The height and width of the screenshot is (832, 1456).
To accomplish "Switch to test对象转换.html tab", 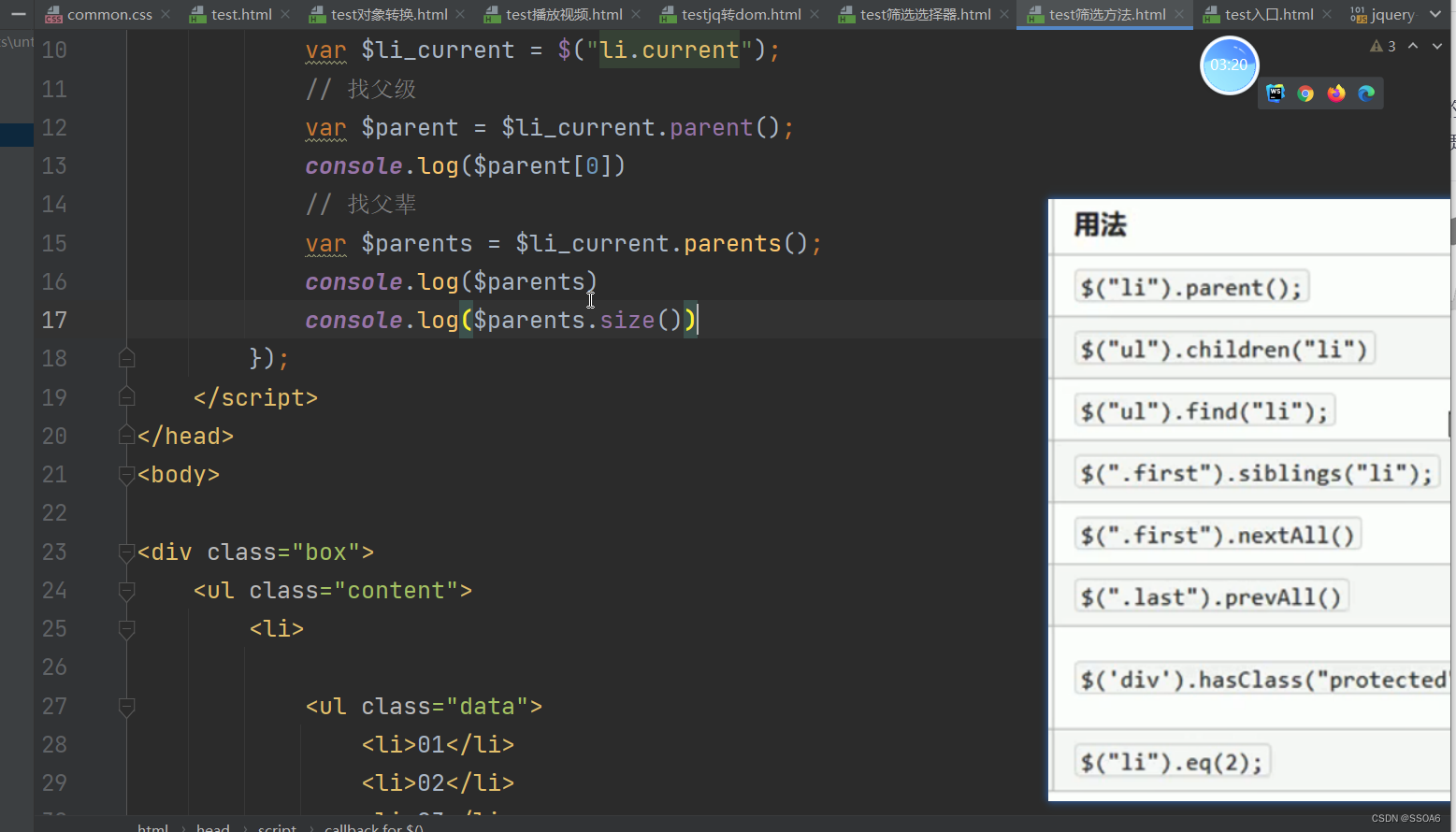I will 389,14.
